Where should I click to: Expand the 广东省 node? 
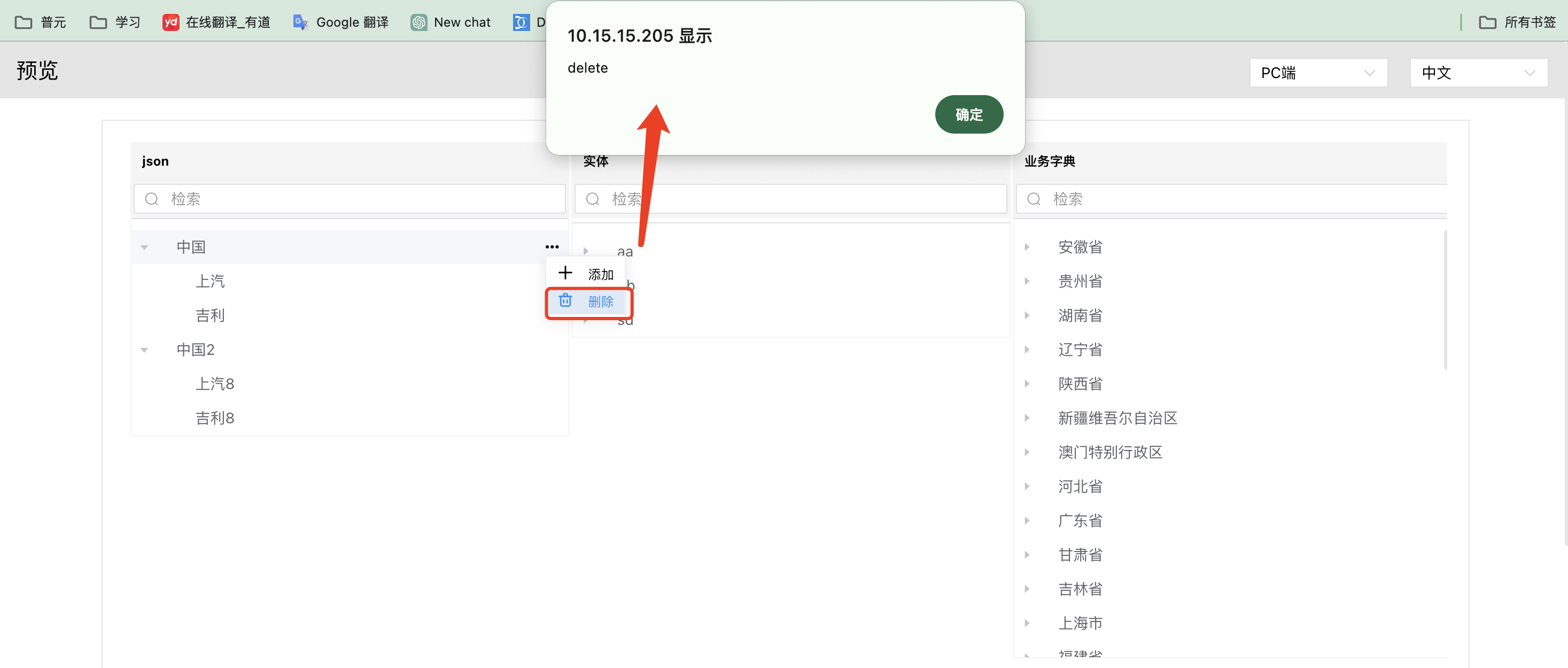click(1027, 521)
